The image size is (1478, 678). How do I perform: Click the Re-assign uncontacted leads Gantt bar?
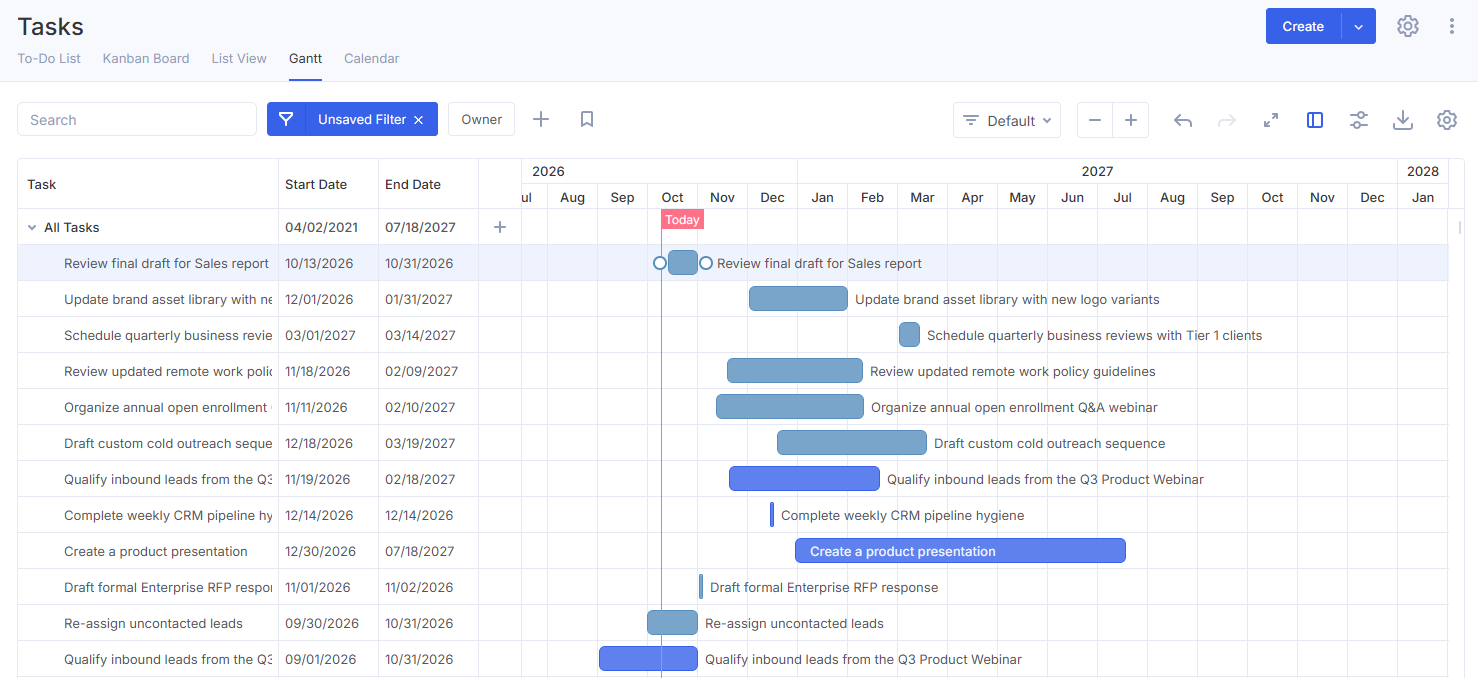pos(672,623)
